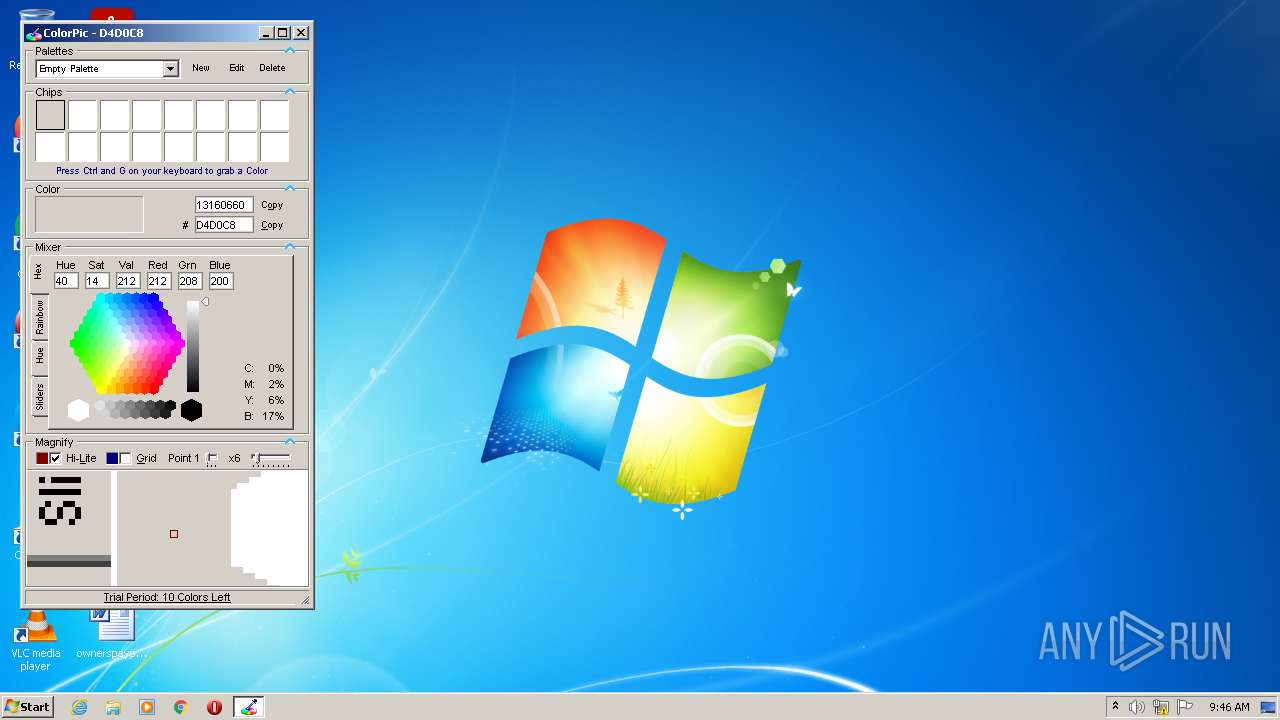Click the Grn value field
This screenshot has height=720, width=1280.
(x=189, y=281)
